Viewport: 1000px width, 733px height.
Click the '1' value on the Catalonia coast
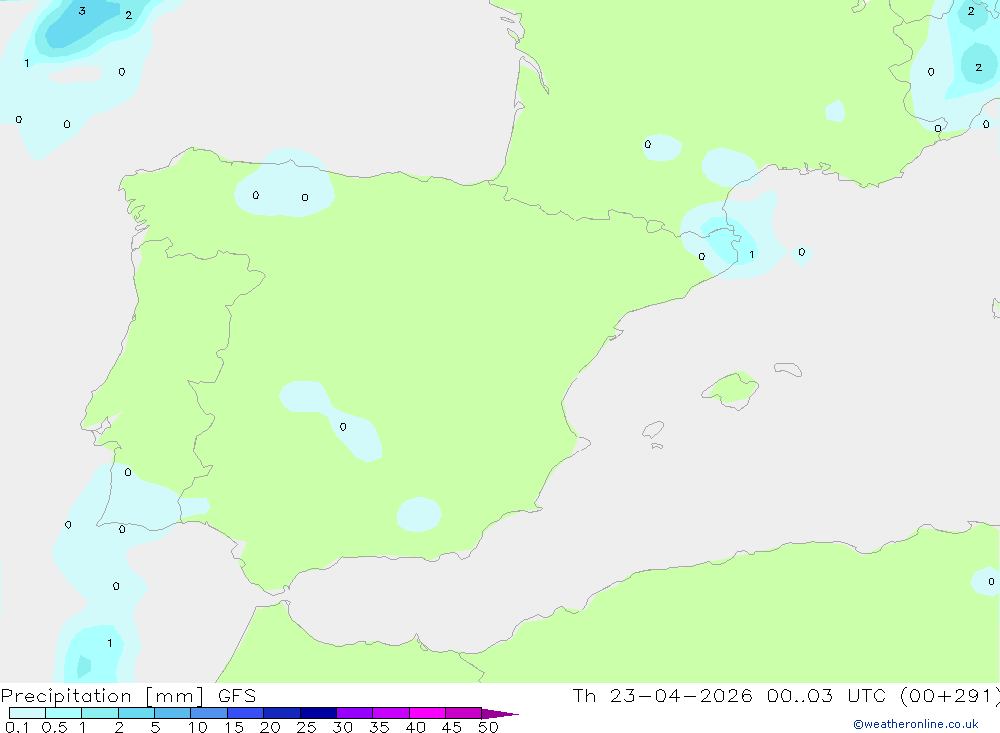(751, 255)
